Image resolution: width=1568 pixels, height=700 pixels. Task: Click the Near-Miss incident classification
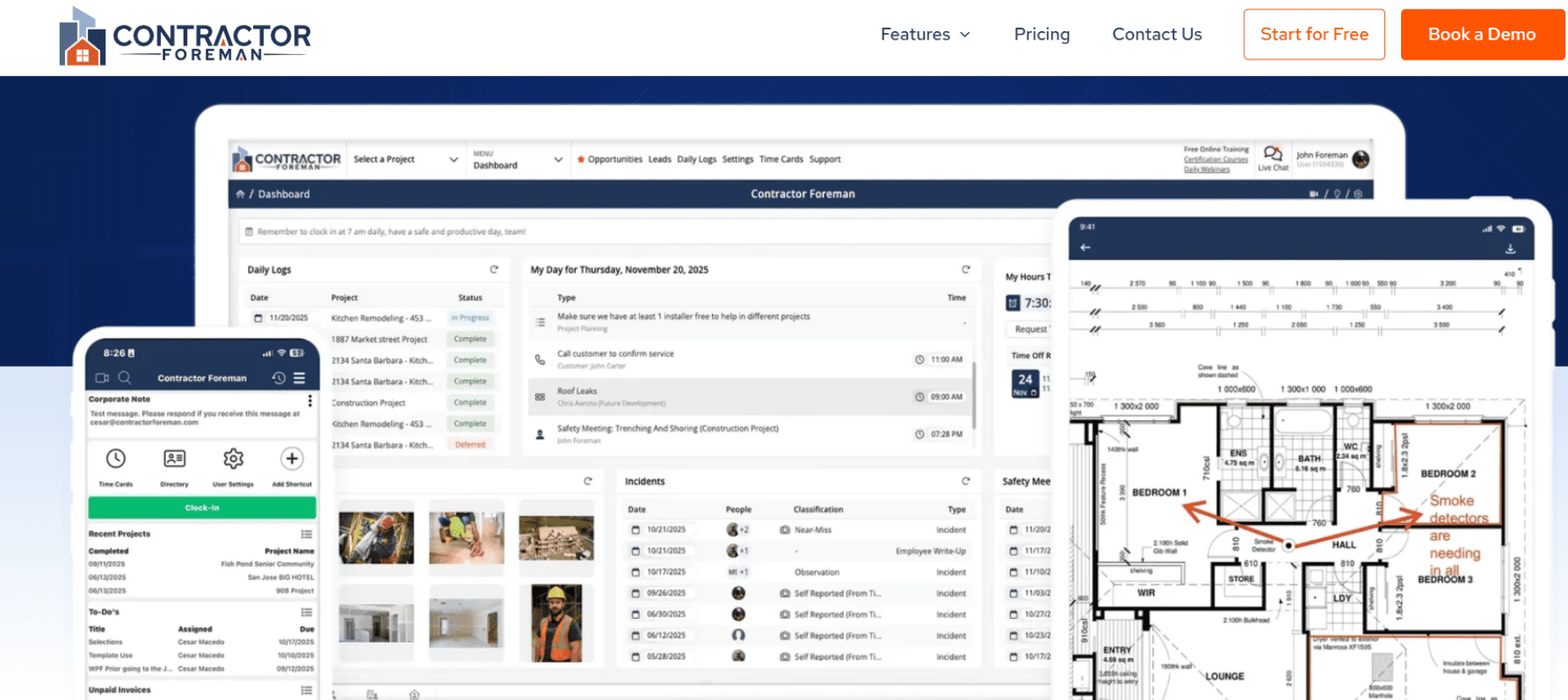coord(813,530)
